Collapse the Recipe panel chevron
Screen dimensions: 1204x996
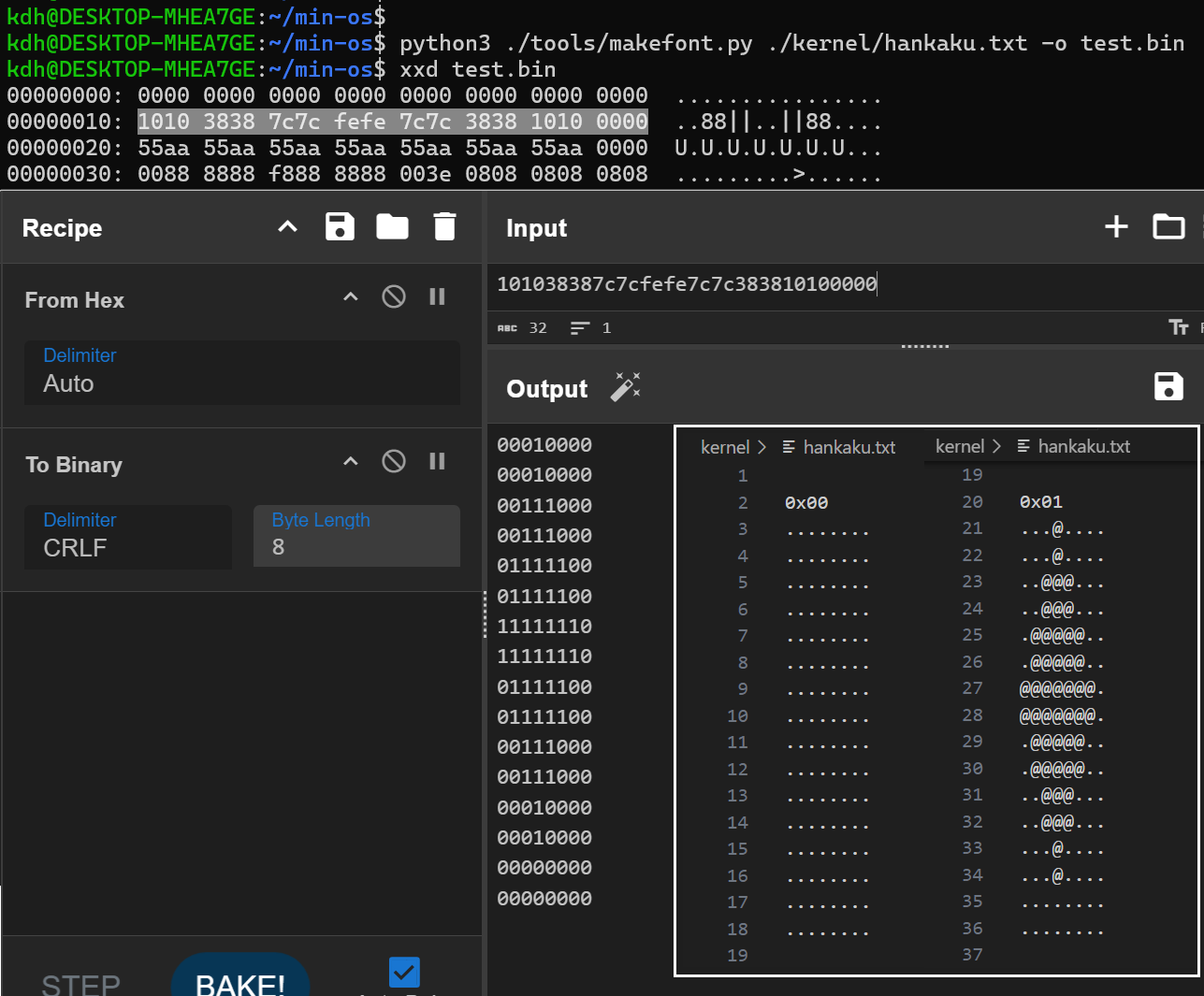288,227
